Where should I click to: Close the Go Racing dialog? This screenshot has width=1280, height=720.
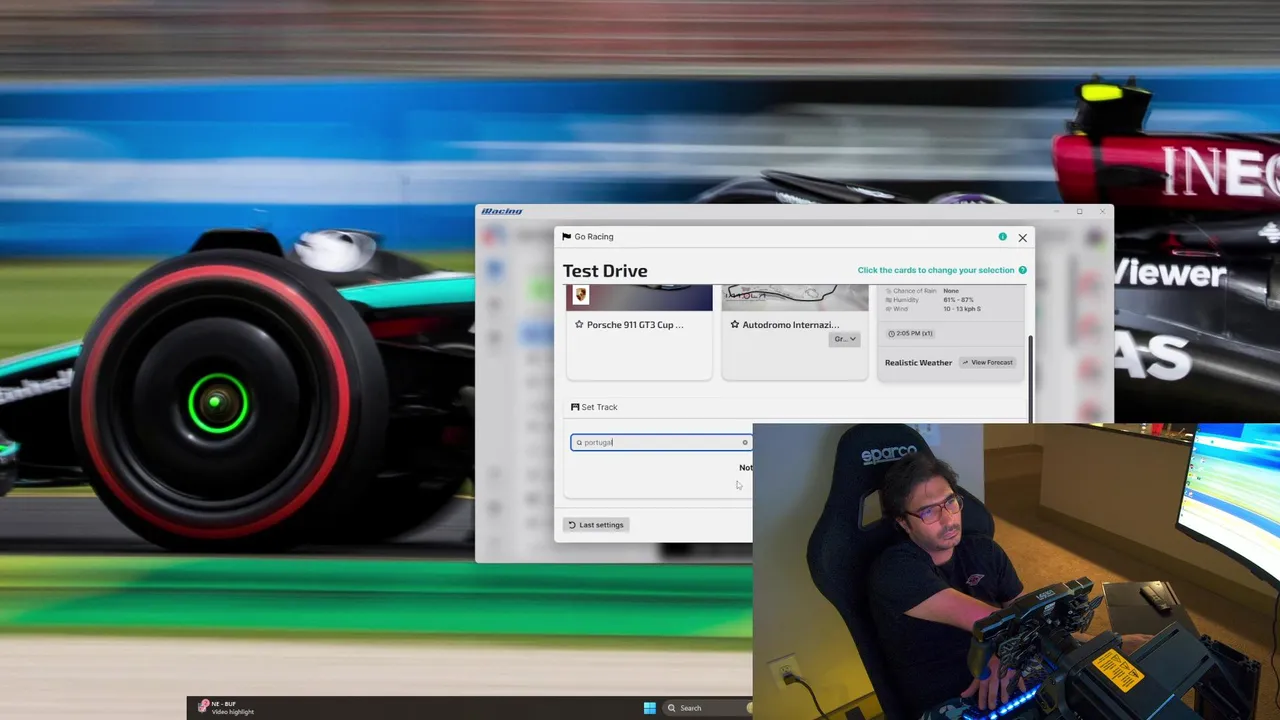[1022, 238]
